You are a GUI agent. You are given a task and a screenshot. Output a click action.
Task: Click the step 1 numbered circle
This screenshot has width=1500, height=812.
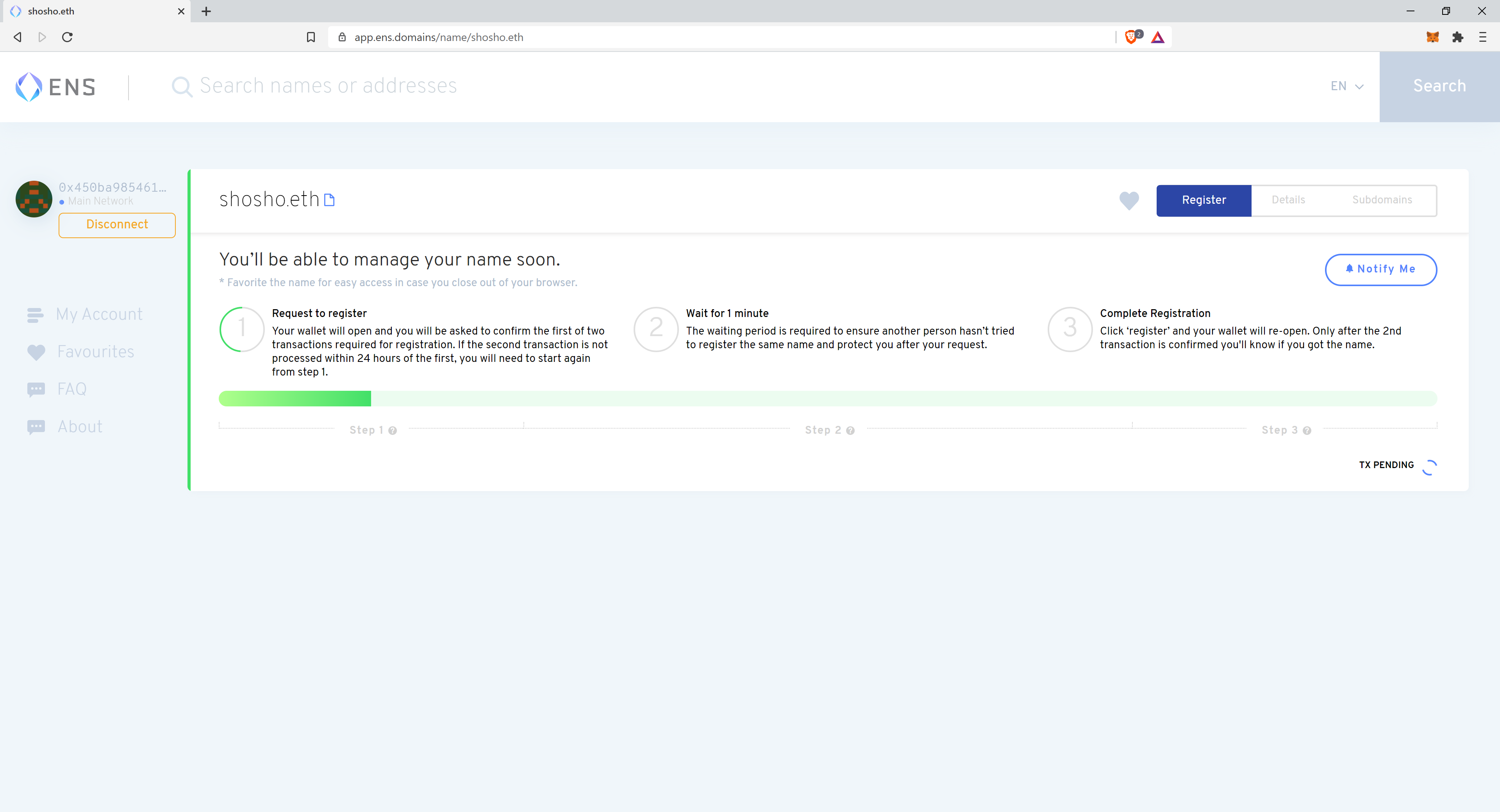click(x=242, y=329)
